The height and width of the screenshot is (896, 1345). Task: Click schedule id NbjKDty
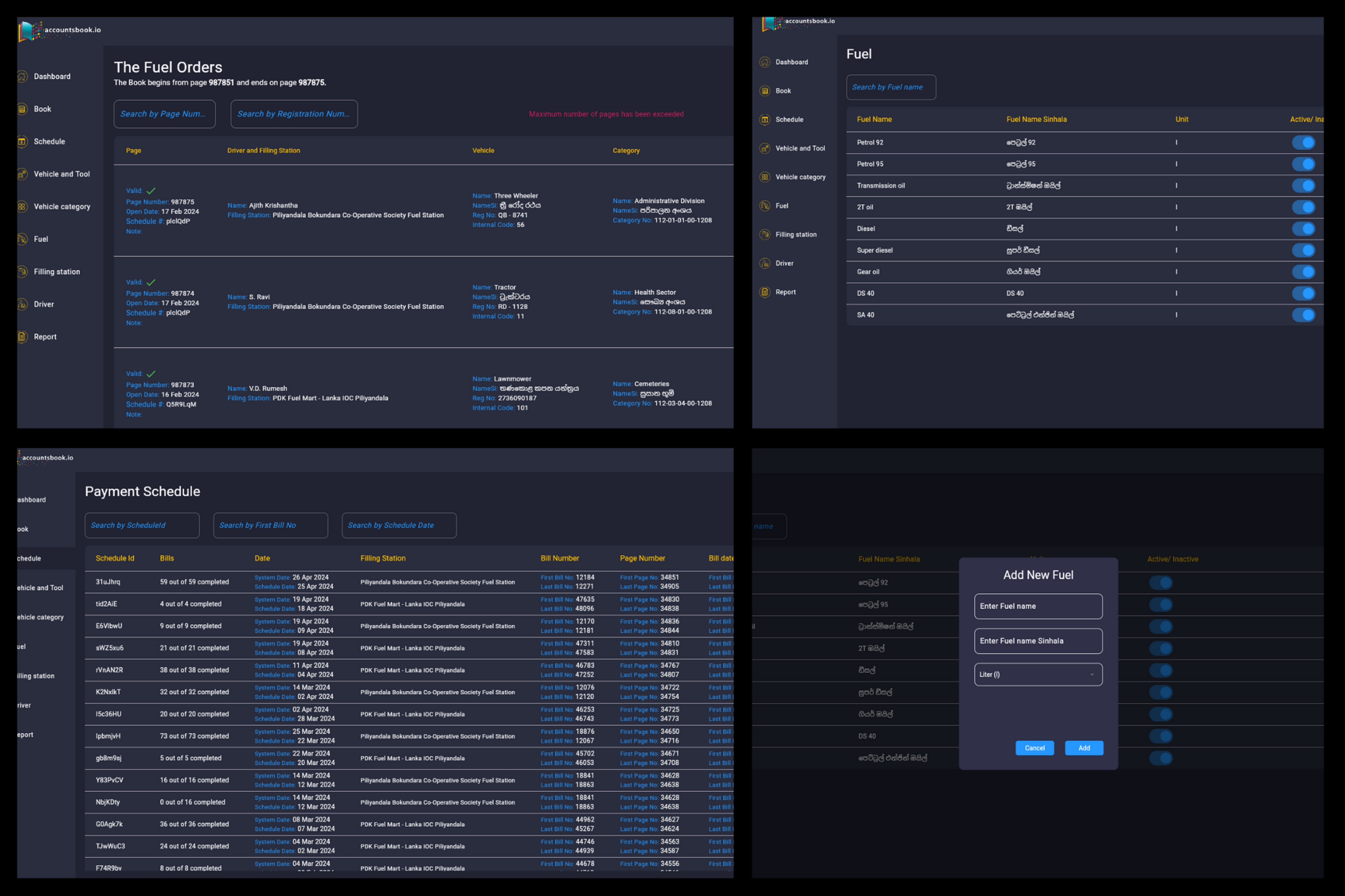(108, 802)
